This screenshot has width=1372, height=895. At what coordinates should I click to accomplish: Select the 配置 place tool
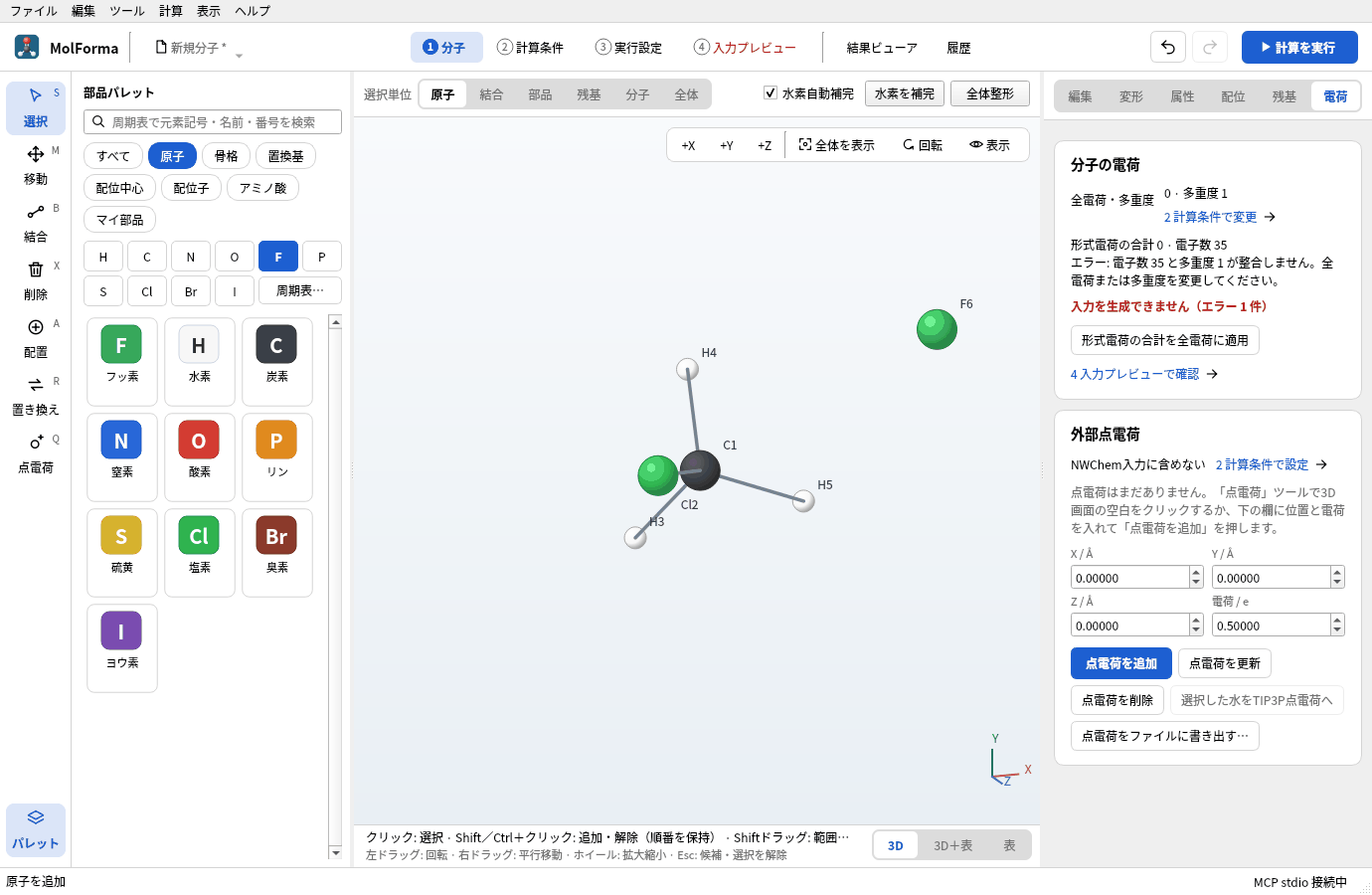pyautogui.click(x=36, y=338)
